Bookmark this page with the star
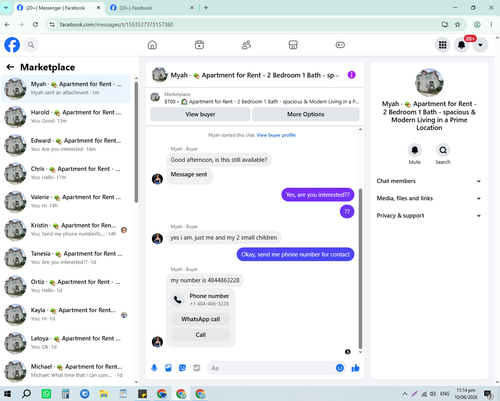This screenshot has height=401, width=500. [x=458, y=24]
